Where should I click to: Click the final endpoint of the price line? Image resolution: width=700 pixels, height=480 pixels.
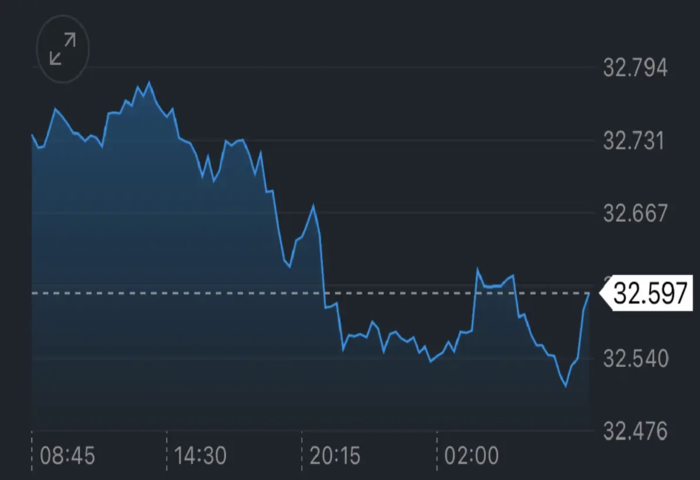pos(589,293)
